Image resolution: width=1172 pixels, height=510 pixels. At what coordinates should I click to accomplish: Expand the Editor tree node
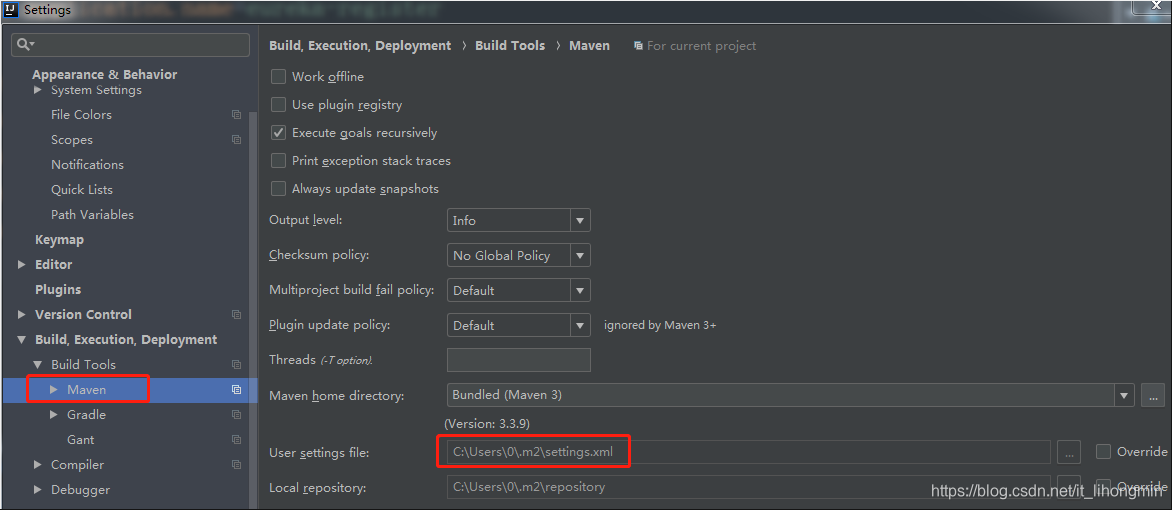coord(21,265)
